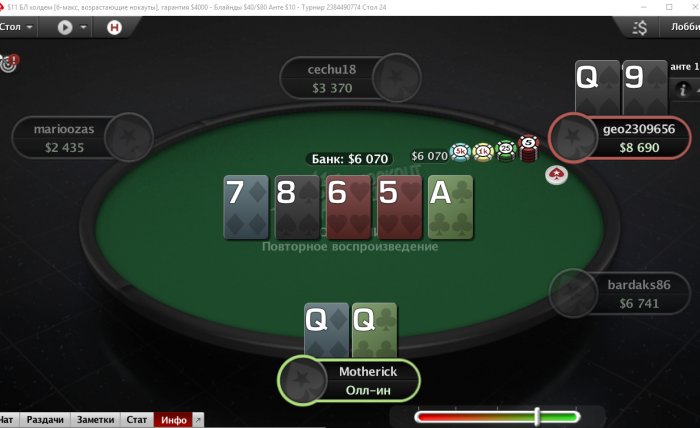Click the red-green slider handle
700x428 pixels.
pos(538,416)
